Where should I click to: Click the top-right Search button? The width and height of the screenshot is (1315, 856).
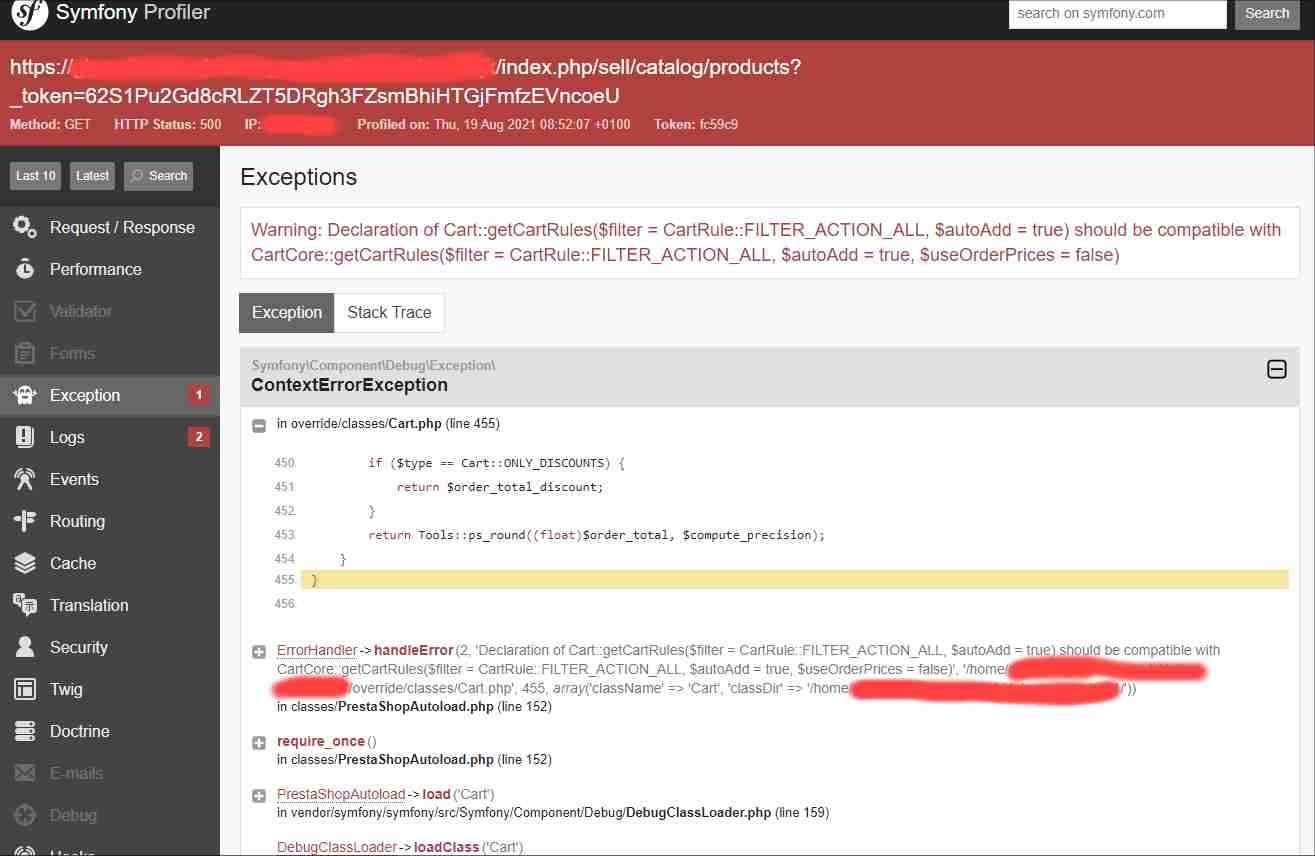(x=1267, y=14)
